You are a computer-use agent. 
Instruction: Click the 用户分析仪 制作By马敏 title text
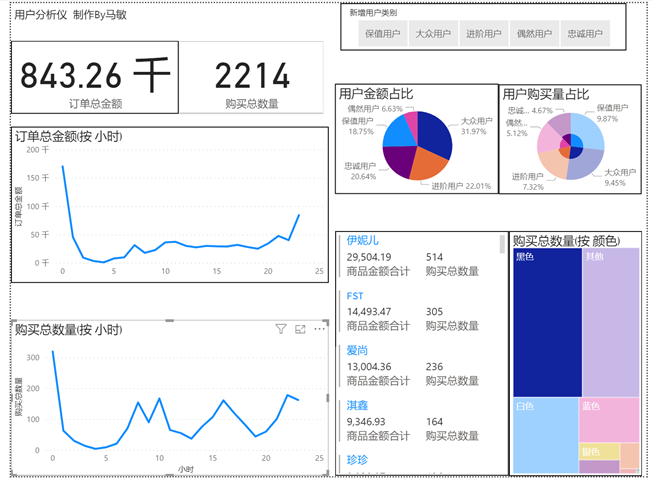70,15
